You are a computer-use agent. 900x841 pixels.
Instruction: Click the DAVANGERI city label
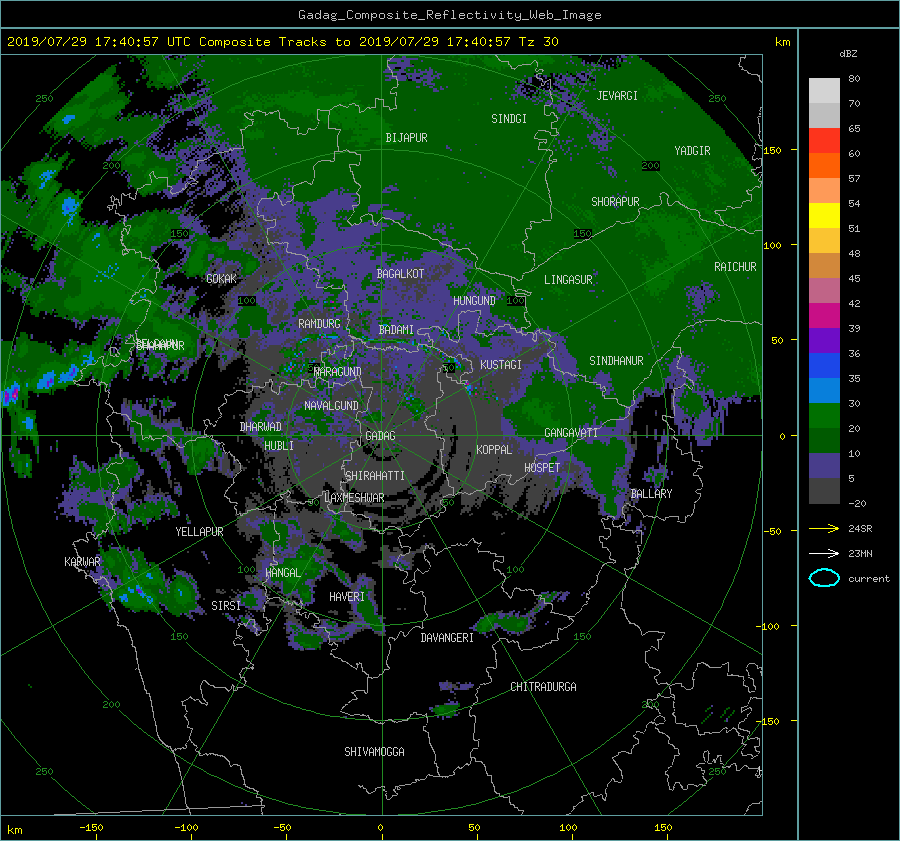447,638
